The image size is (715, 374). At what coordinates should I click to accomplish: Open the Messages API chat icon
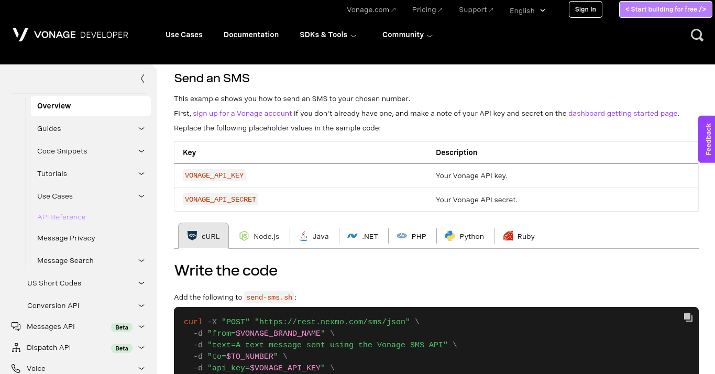click(16, 327)
